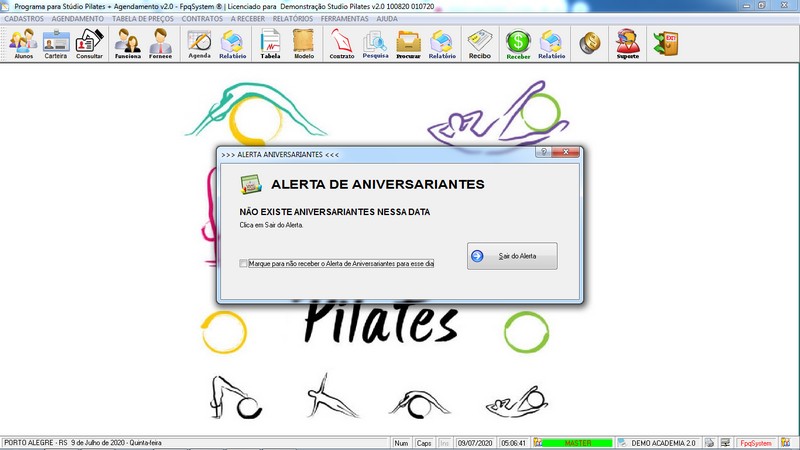Open the A RECEBER menu

pyautogui.click(x=247, y=18)
